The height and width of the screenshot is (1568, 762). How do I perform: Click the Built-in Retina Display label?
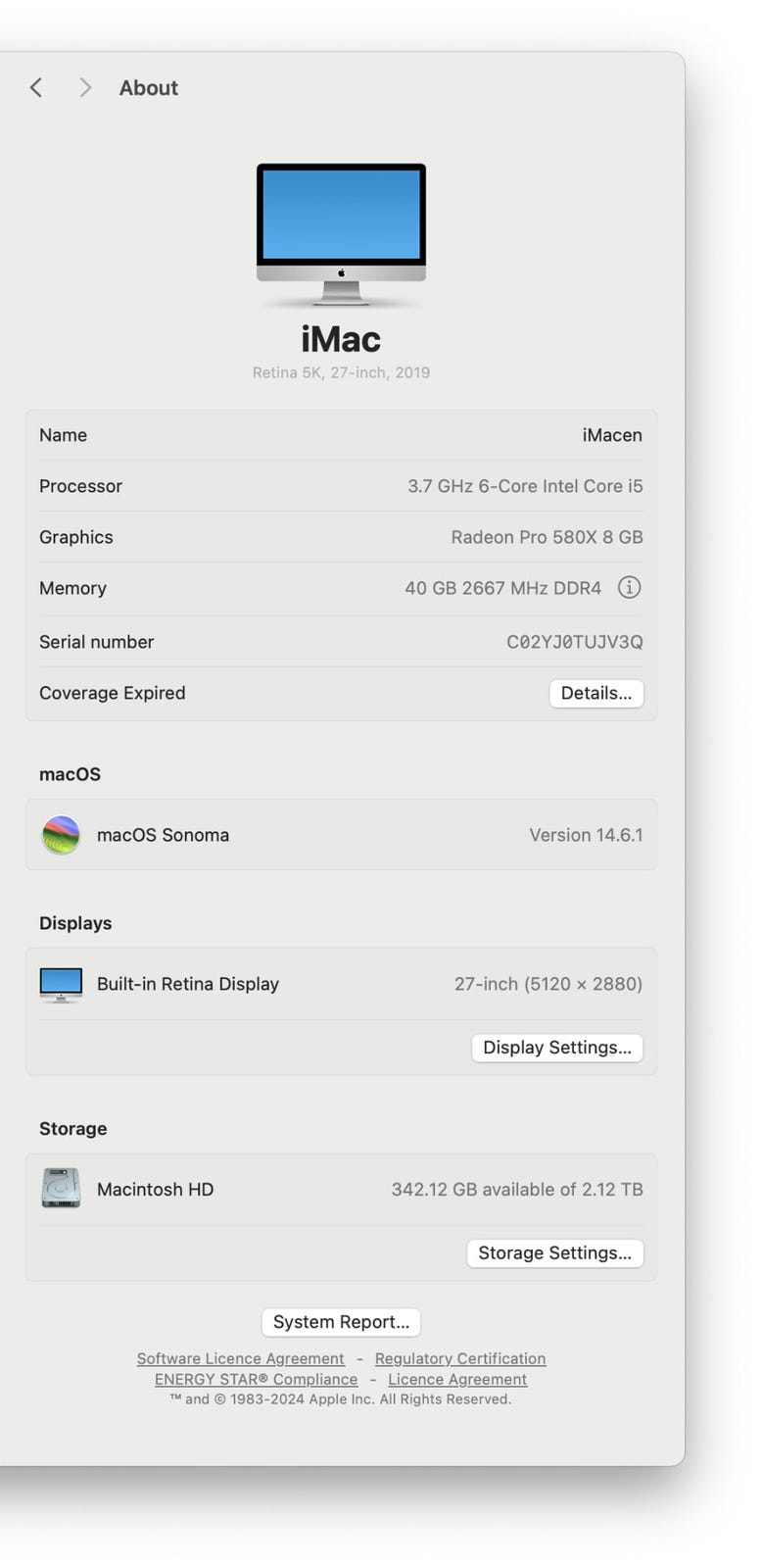point(188,984)
